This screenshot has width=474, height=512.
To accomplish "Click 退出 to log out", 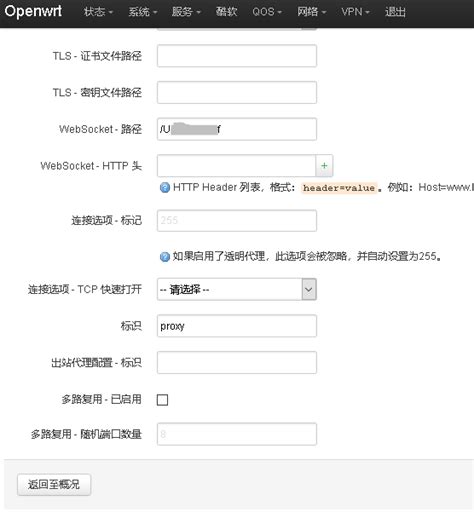I will coord(395,12).
